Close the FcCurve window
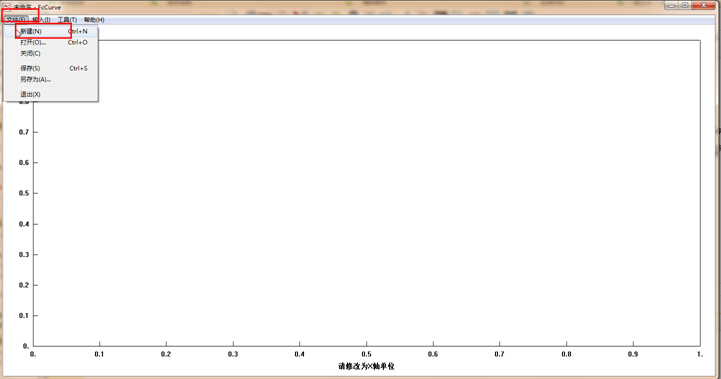 pyautogui.click(x=704, y=5)
